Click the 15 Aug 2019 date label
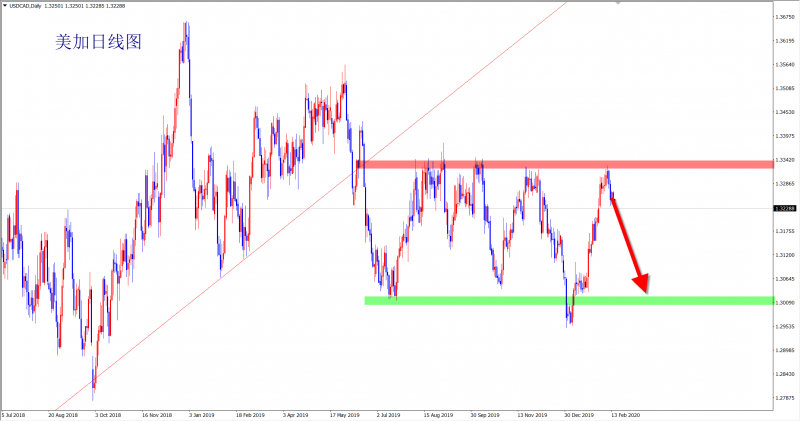The height and width of the screenshot is (421, 800). (x=439, y=413)
